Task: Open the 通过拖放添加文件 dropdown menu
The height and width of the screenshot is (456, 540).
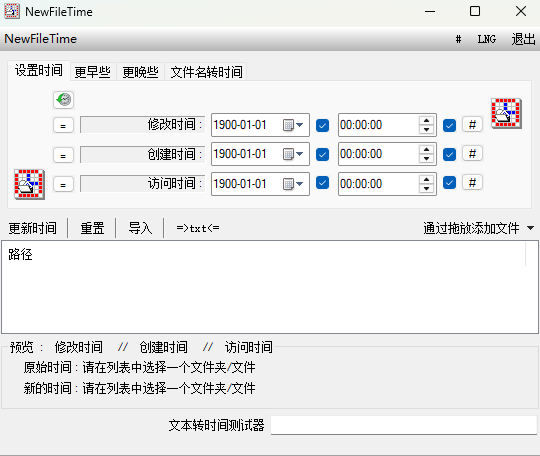Action: 530,228
